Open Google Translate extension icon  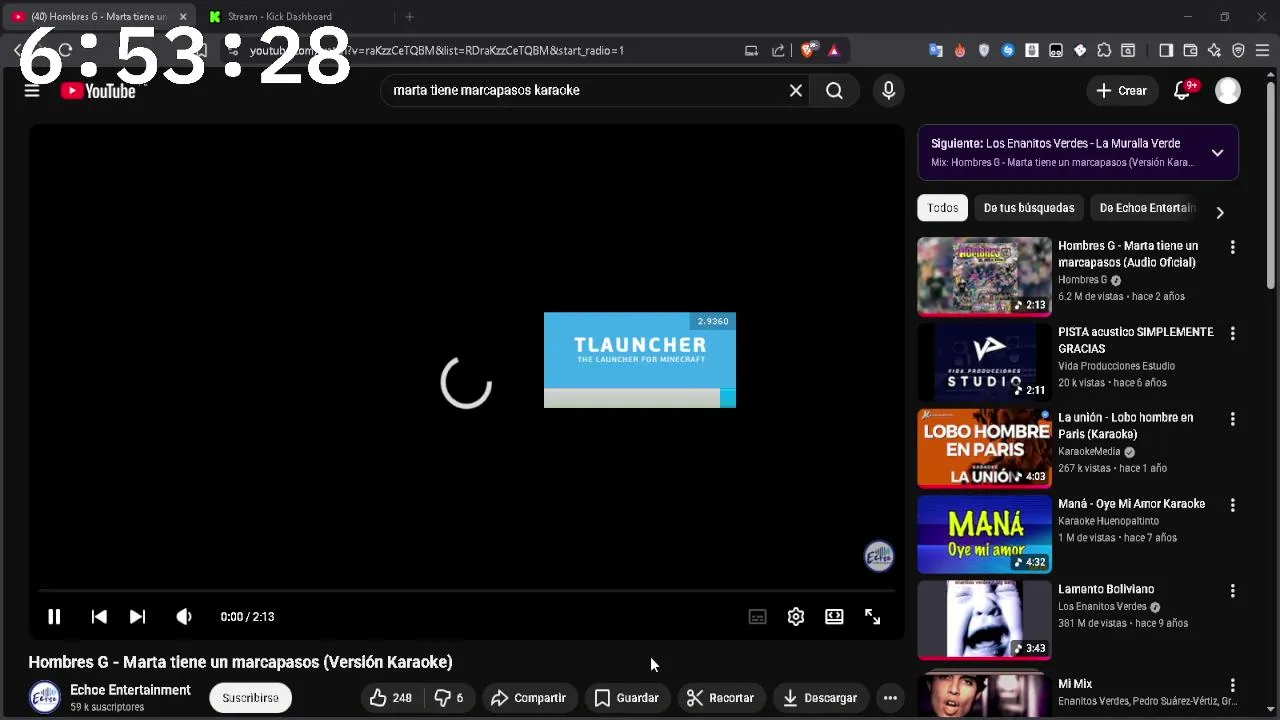pyautogui.click(x=936, y=50)
